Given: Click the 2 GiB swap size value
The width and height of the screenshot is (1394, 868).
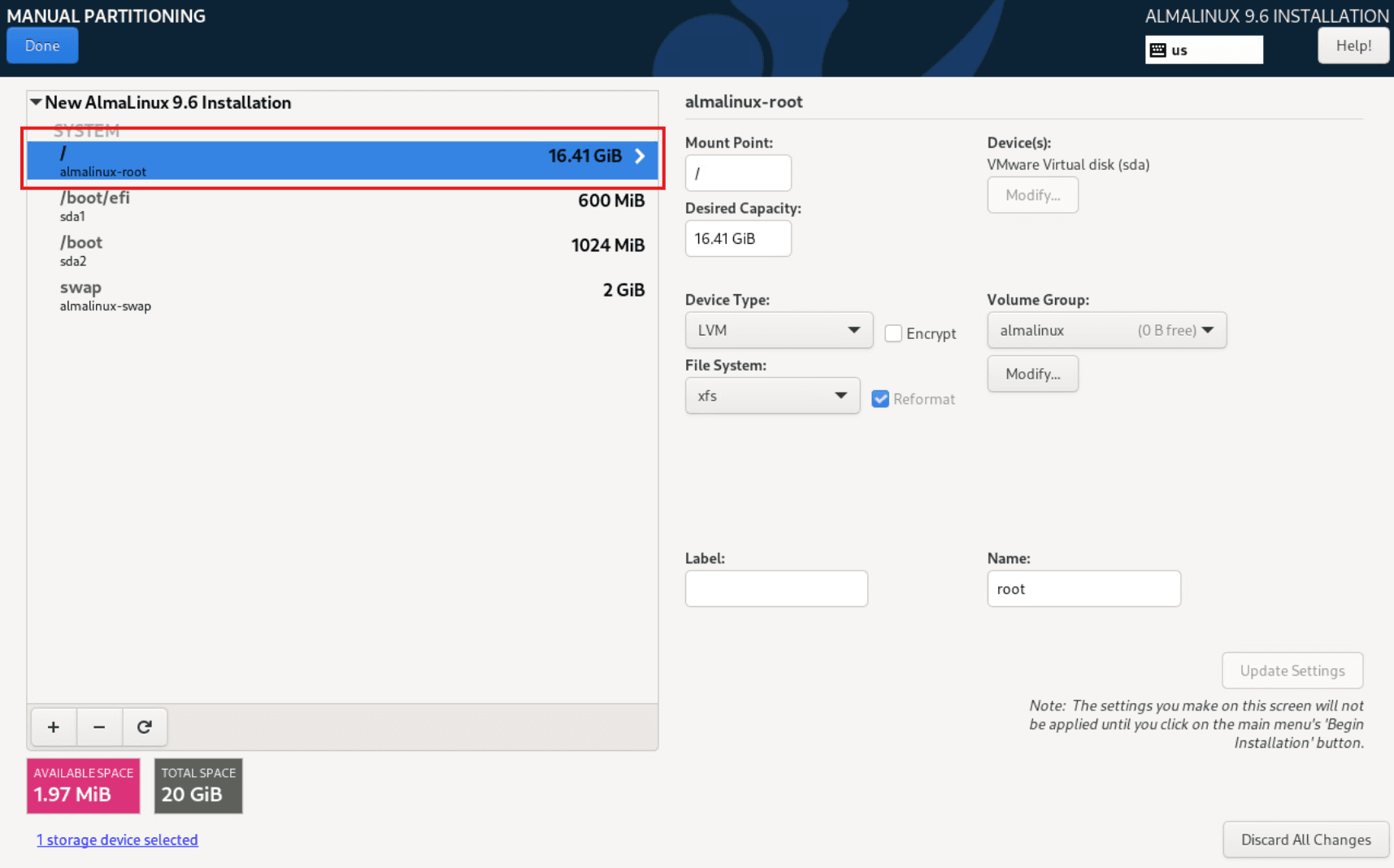Looking at the screenshot, I should [x=623, y=290].
